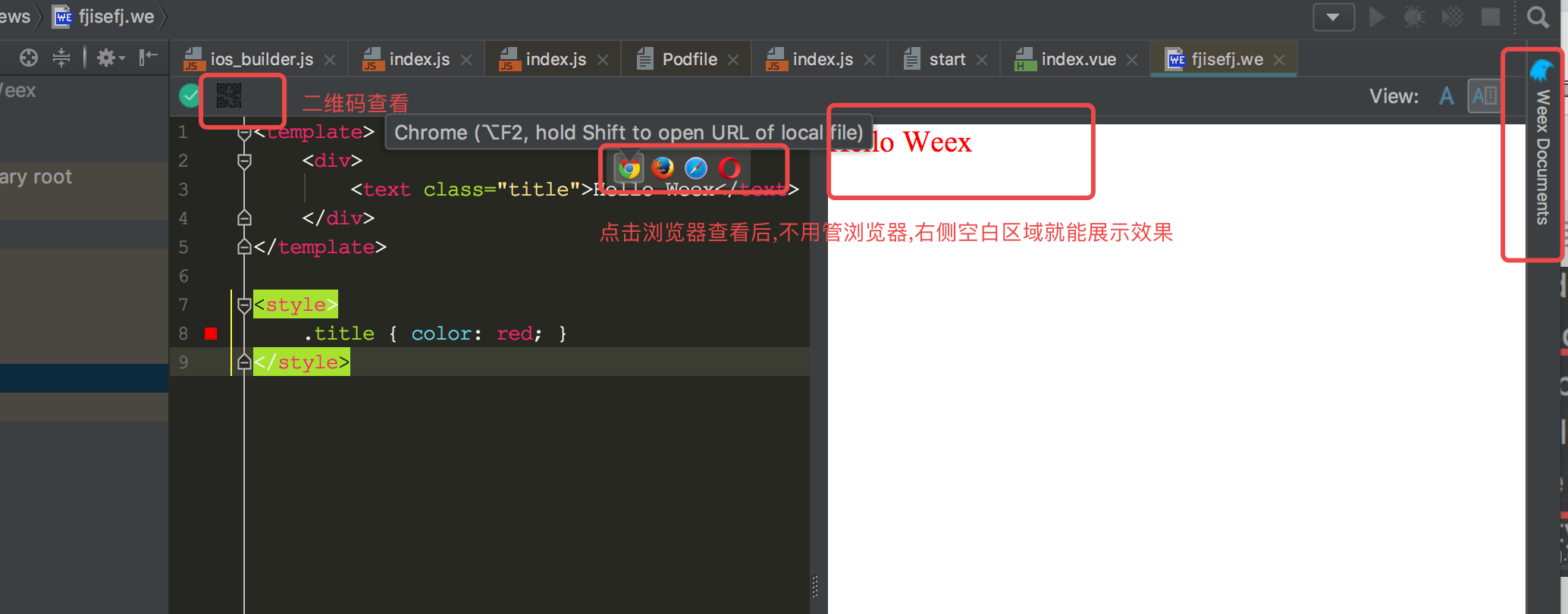Close the start tab
1568x614 pixels.
982,60
